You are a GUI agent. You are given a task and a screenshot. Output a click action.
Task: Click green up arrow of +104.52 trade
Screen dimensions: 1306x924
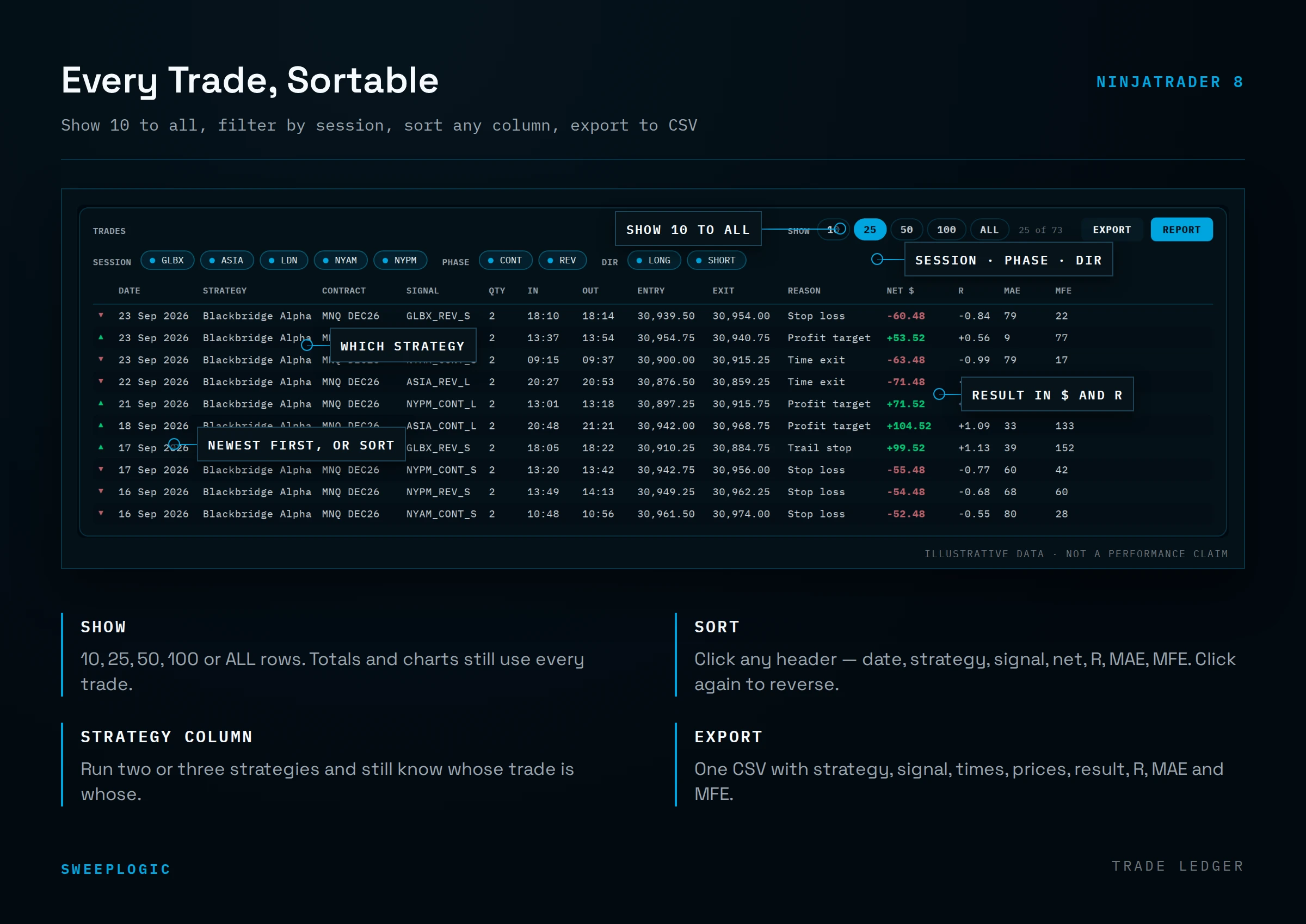pos(101,425)
